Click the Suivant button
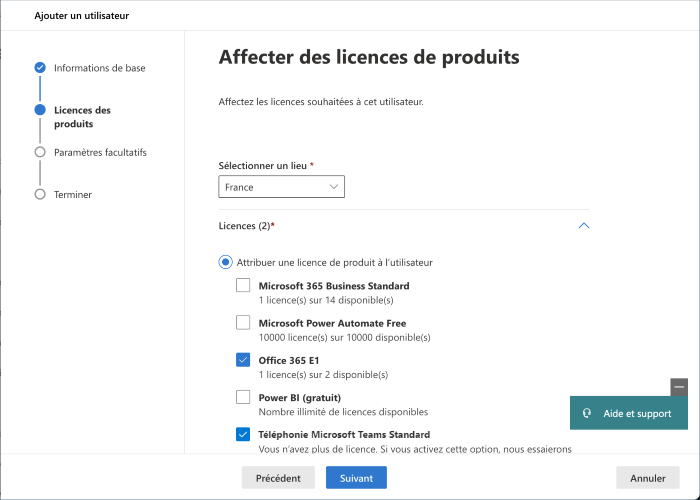This screenshot has height=500, width=700. coord(356,478)
